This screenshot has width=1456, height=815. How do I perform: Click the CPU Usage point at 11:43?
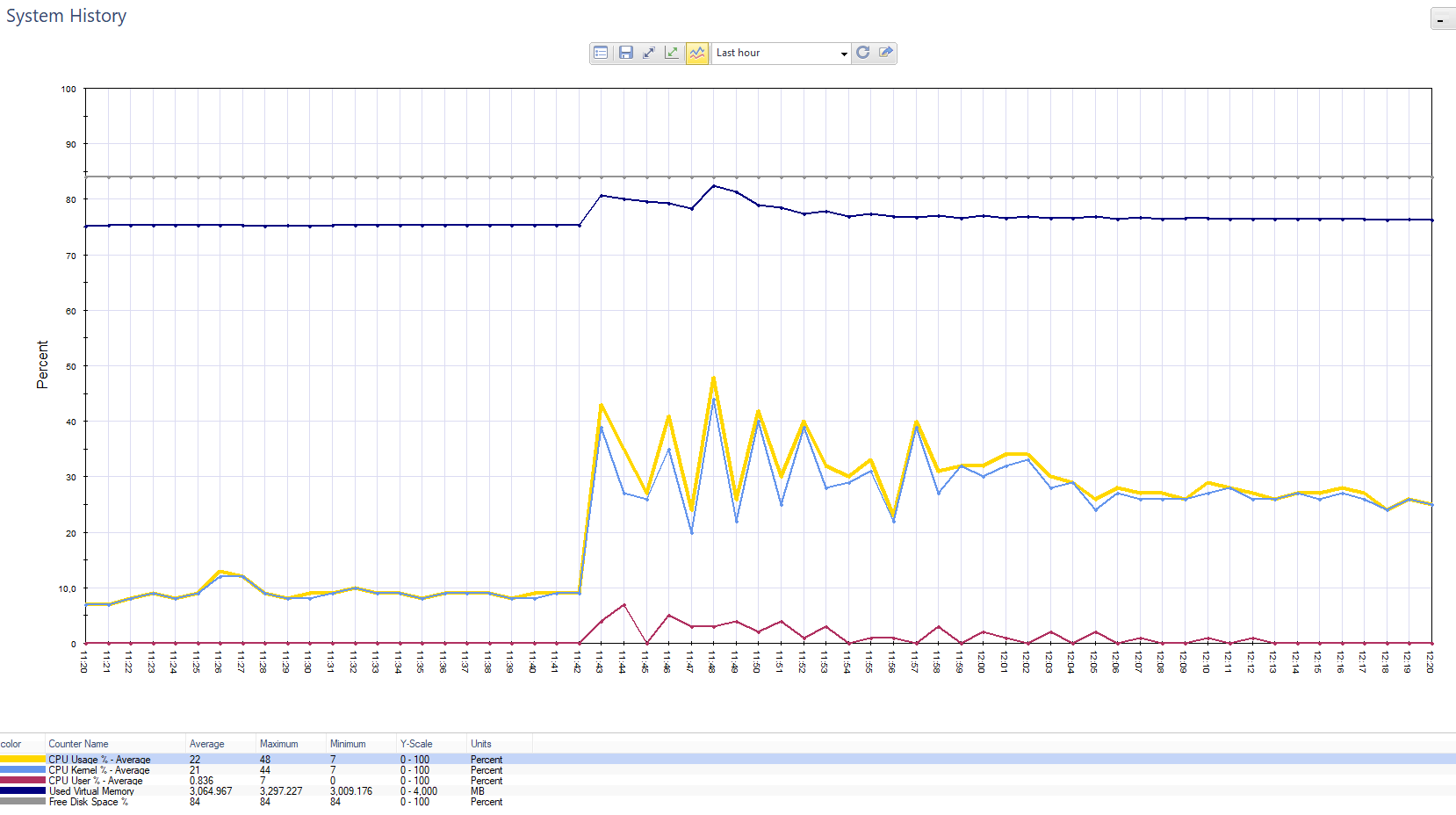(601, 405)
